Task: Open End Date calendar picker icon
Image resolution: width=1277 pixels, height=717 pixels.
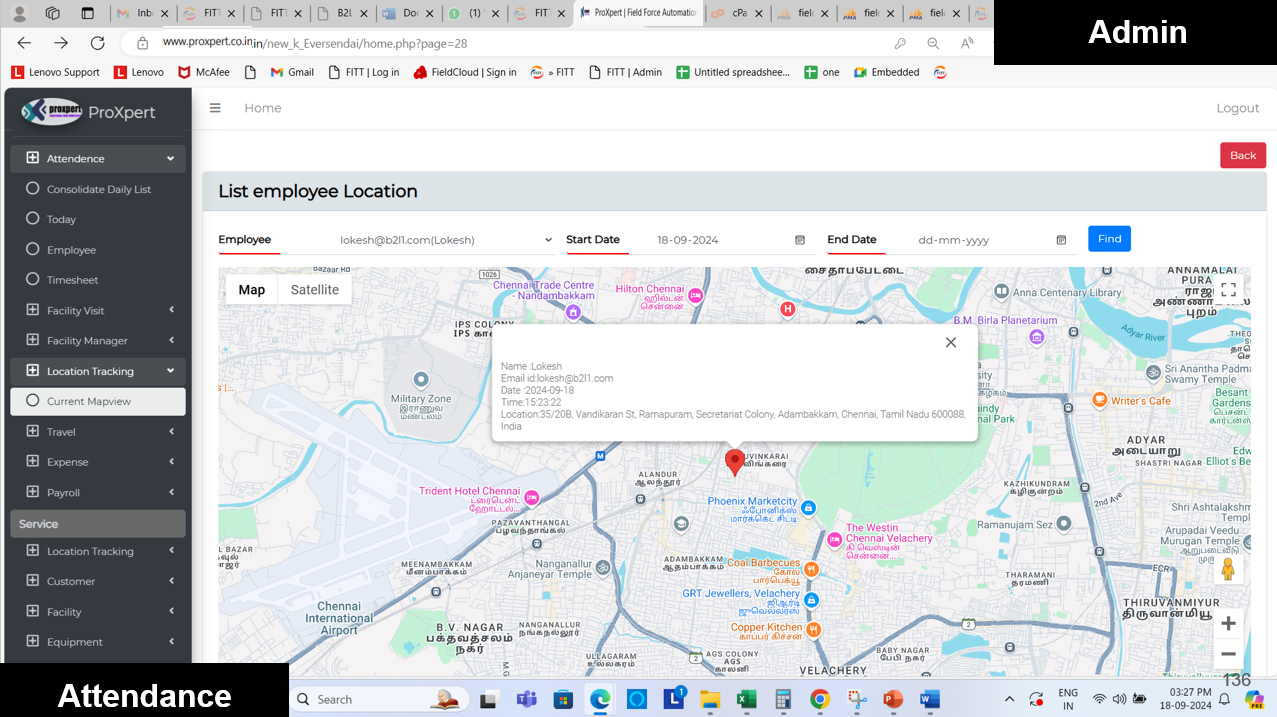Action: (x=1061, y=240)
